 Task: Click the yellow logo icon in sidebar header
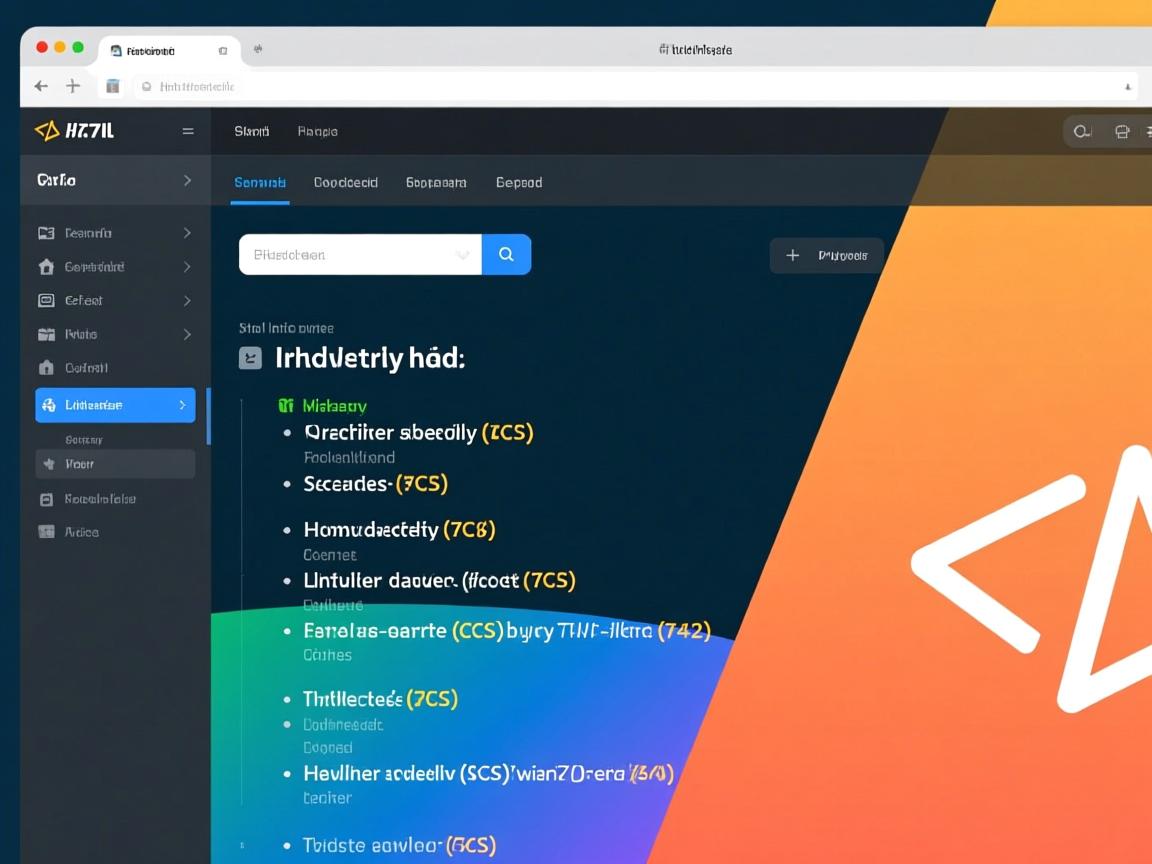coord(47,131)
